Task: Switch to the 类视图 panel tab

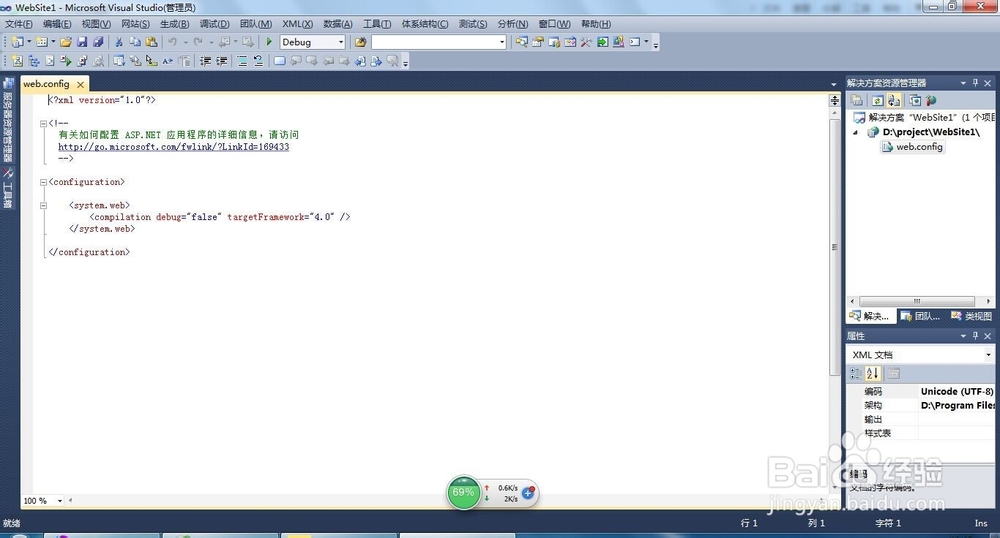Action: [971, 316]
